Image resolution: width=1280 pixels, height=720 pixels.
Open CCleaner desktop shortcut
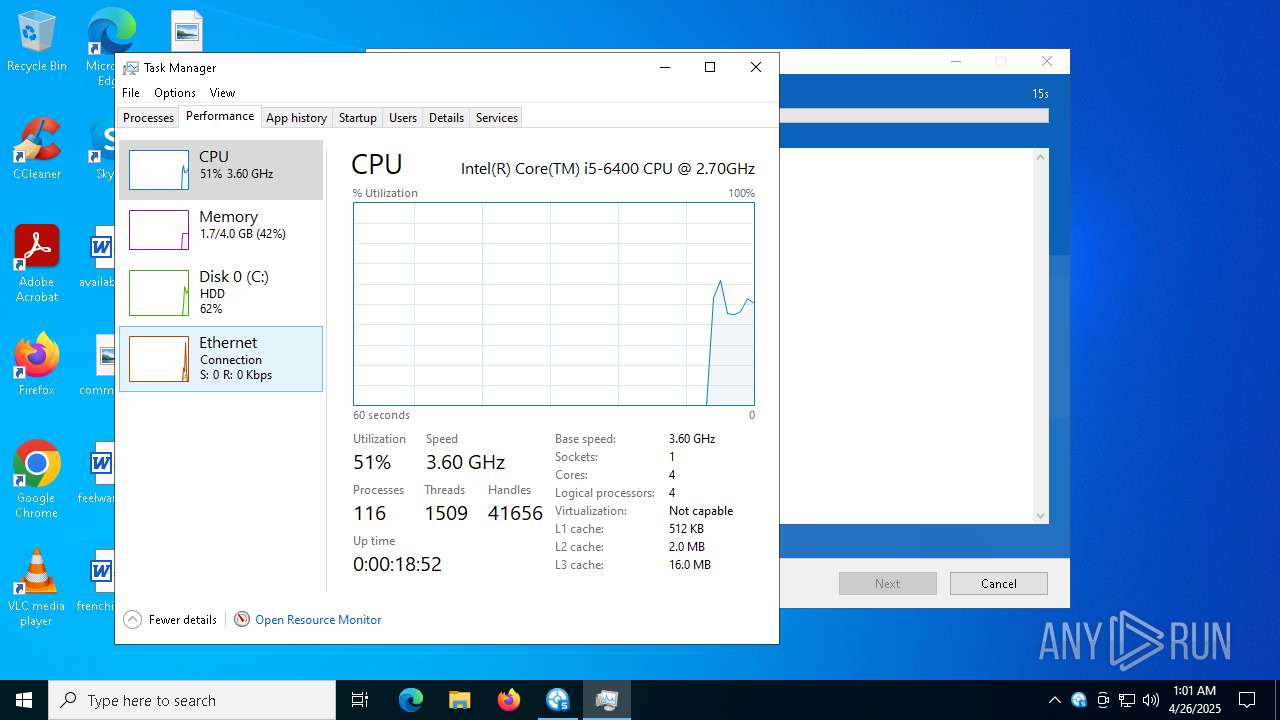36,150
